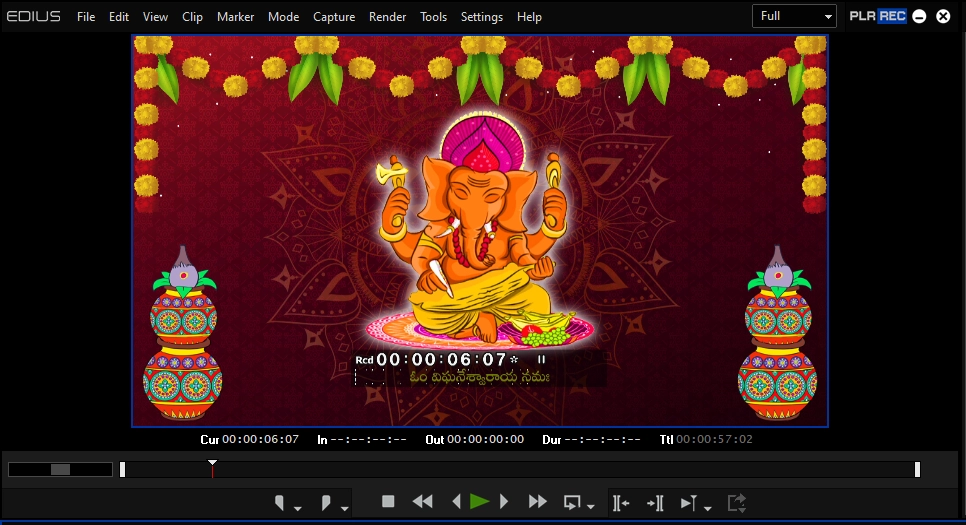The image size is (966, 525).
Task: Open the Mode menu
Action: pyautogui.click(x=283, y=17)
